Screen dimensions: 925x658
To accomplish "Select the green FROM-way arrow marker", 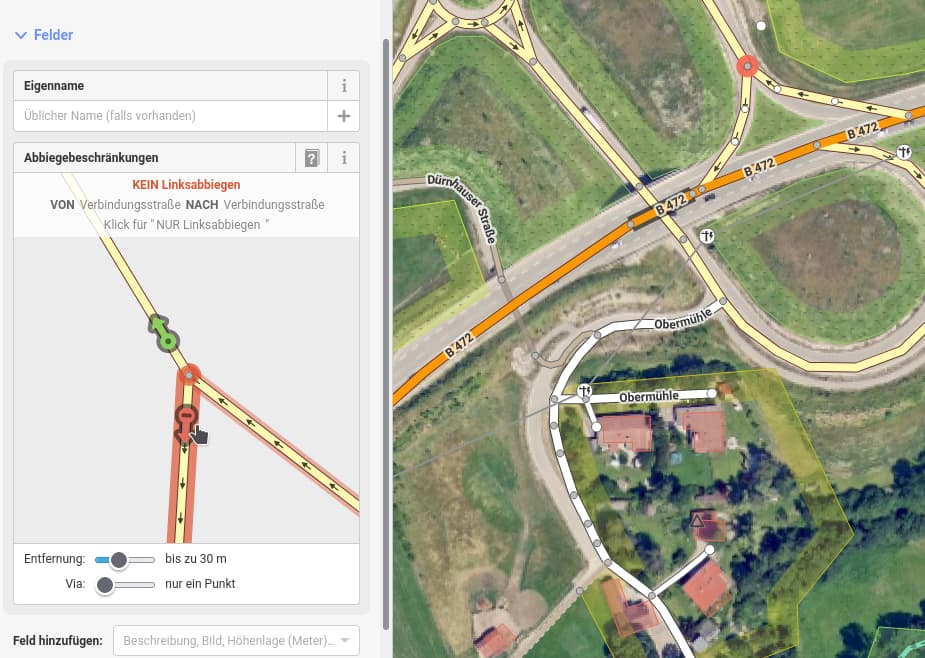I will click(x=166, y=336).
